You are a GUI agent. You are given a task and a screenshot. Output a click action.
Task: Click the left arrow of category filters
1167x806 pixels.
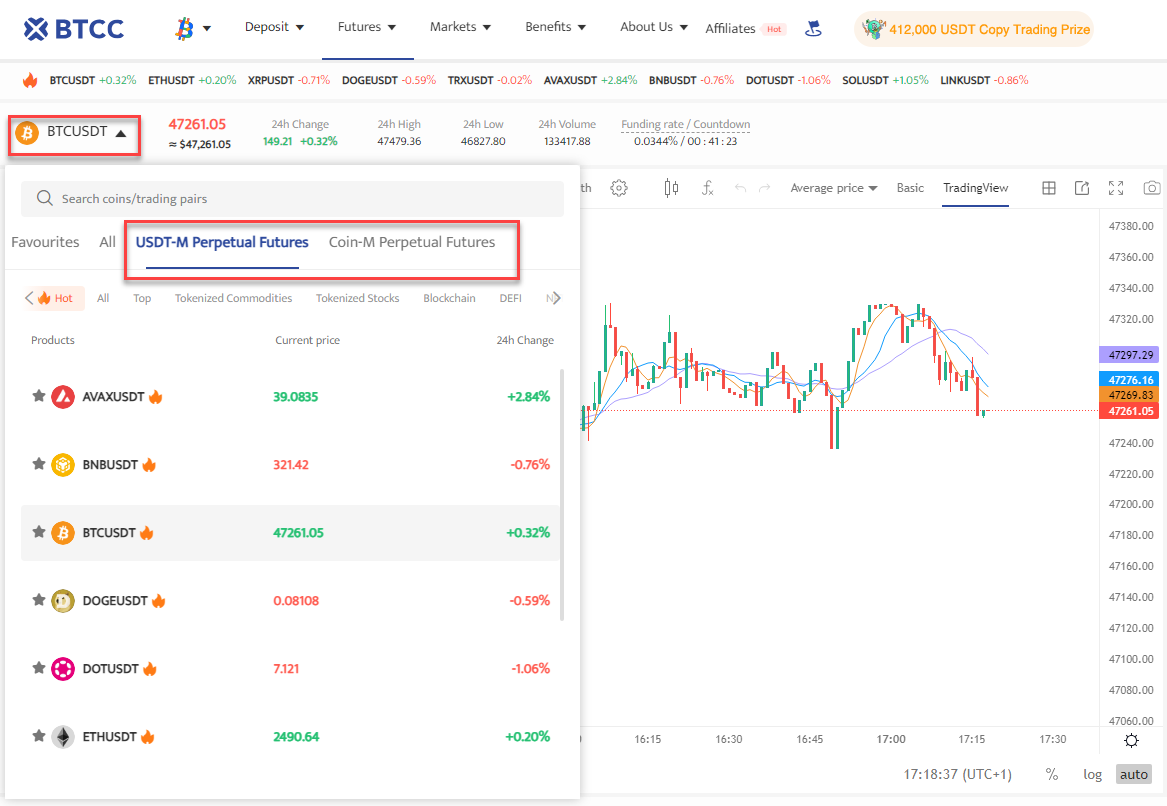[28, 298]
